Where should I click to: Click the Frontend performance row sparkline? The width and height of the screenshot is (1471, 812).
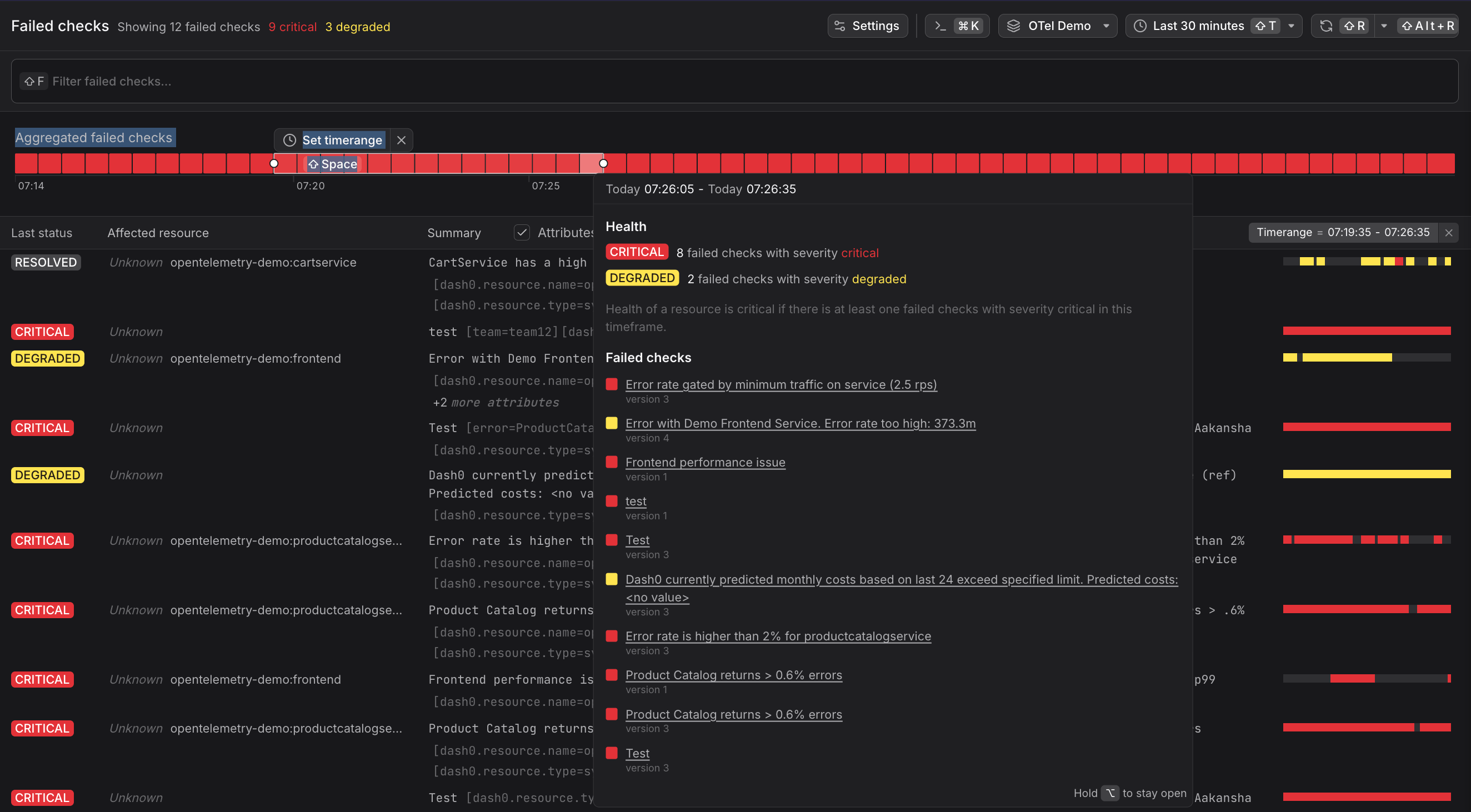click(x=1367, y=678)
